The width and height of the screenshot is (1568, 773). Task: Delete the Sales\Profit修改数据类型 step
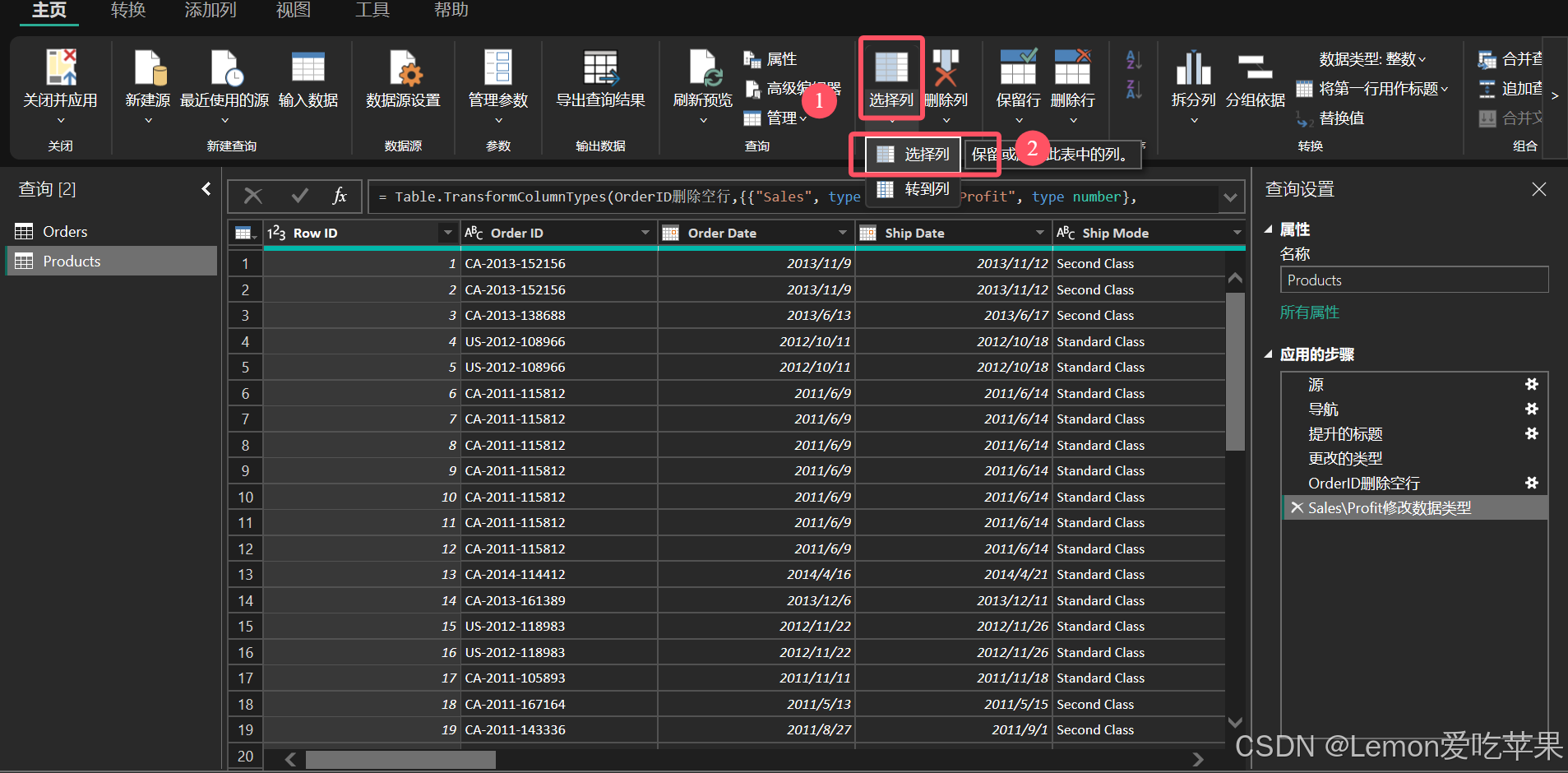(1297, 507)
